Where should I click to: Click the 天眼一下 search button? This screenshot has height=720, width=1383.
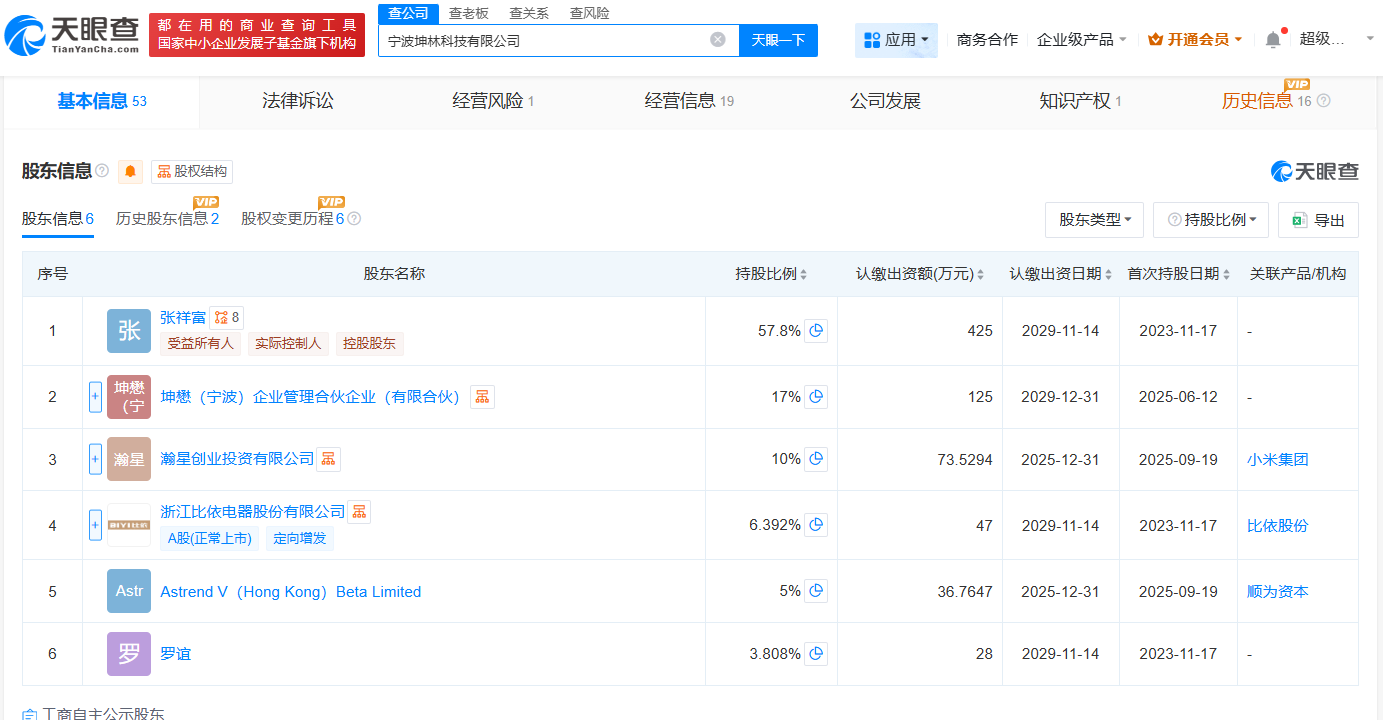pyautogui.click(x=778, y=40)
